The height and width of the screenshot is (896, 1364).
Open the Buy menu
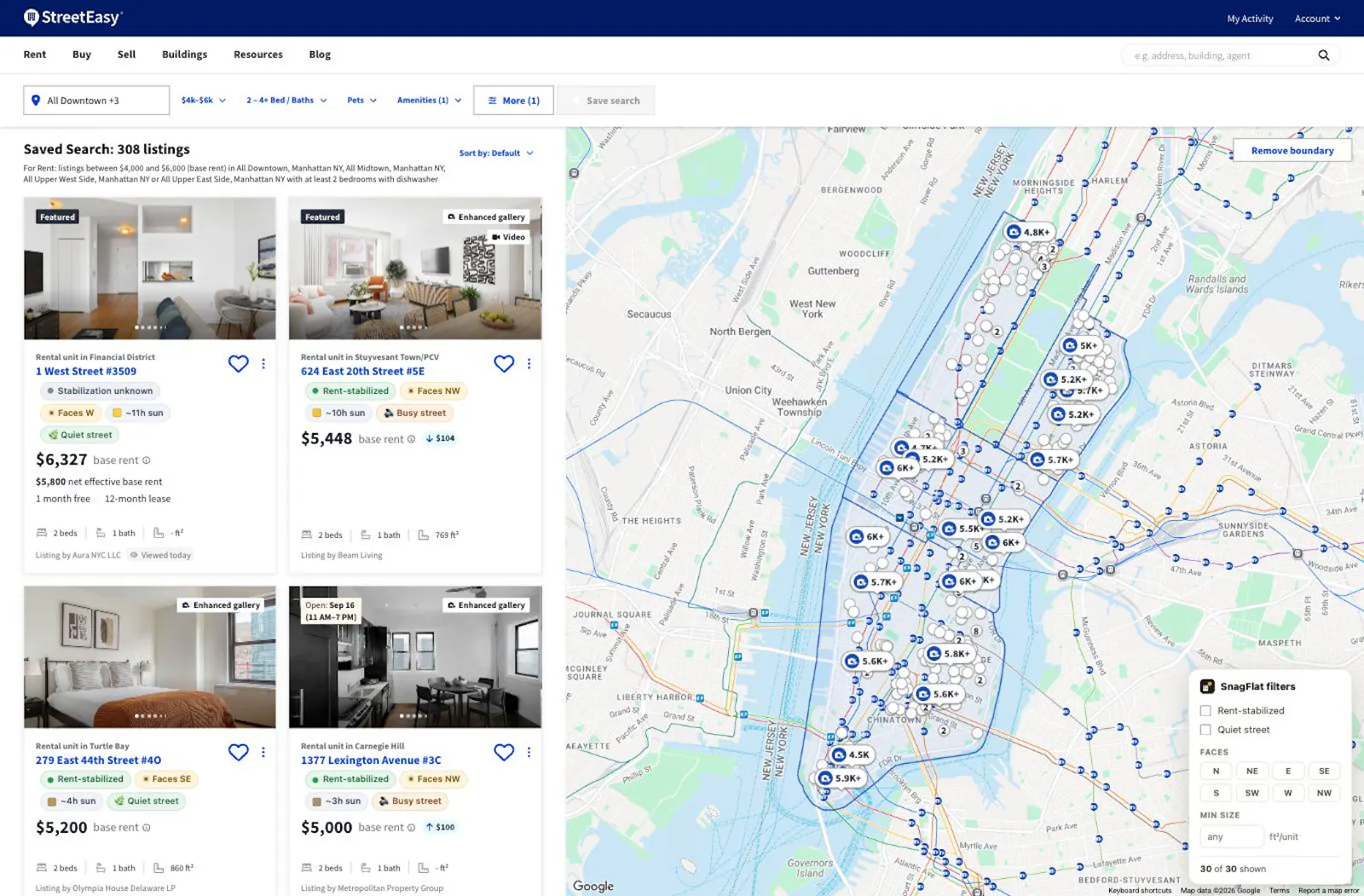82,55
